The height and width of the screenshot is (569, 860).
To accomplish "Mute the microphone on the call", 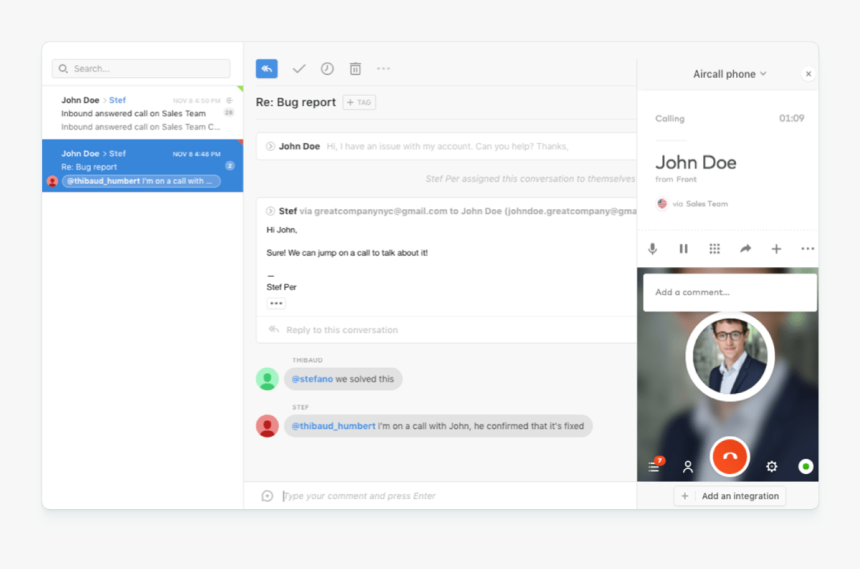I will pos(652,249).
